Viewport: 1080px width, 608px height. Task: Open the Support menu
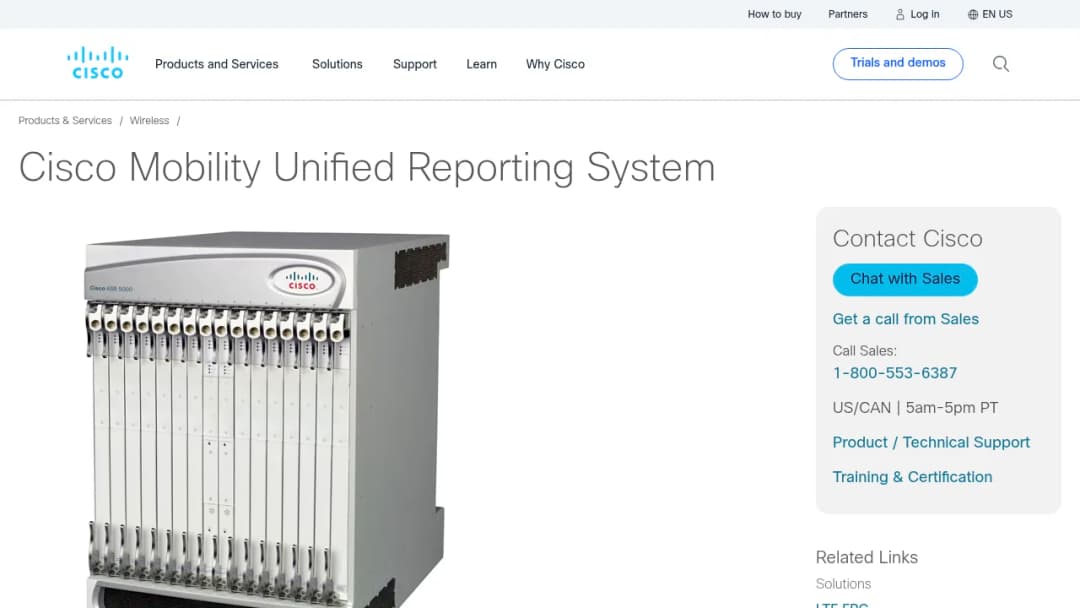point(415,64)
